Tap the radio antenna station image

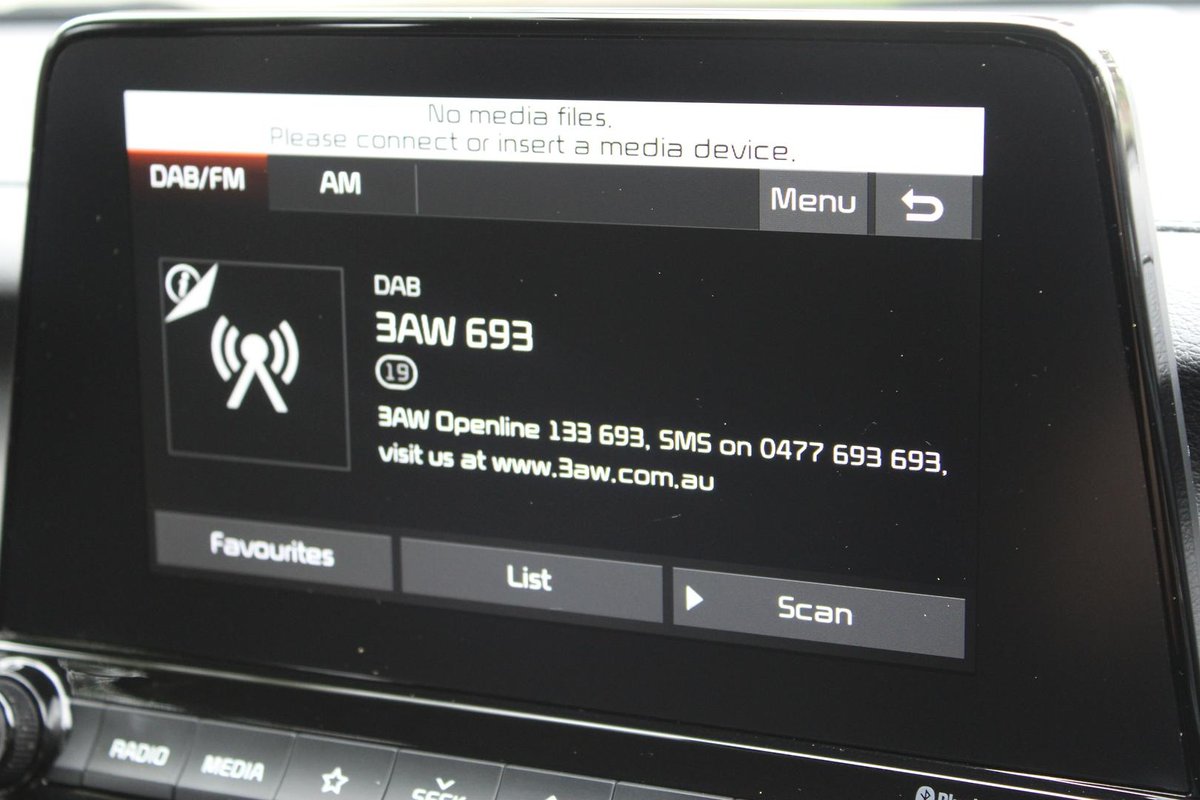coord(254,365)
